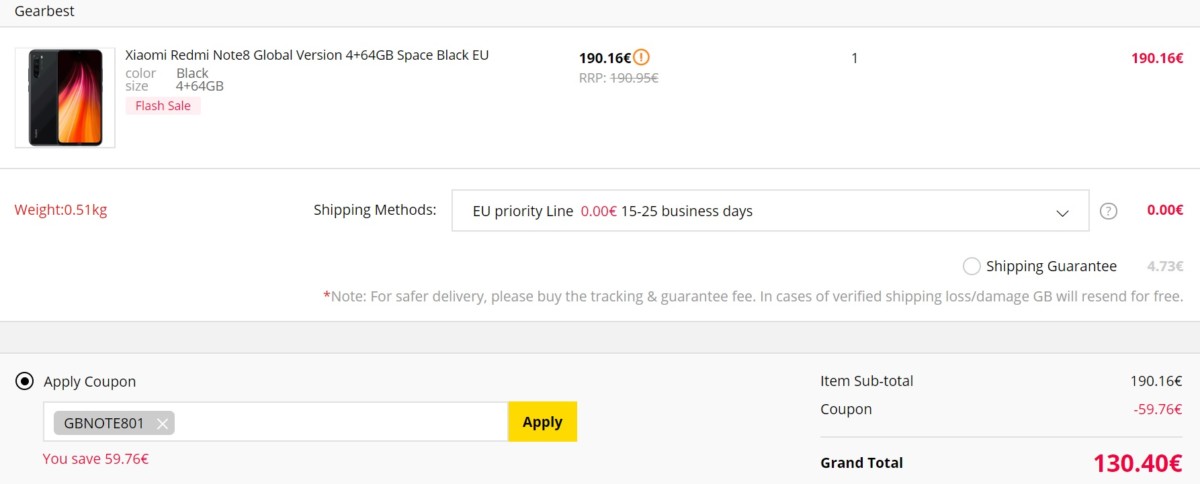Select the Shipping Guarantee radio option

point(971,266)
